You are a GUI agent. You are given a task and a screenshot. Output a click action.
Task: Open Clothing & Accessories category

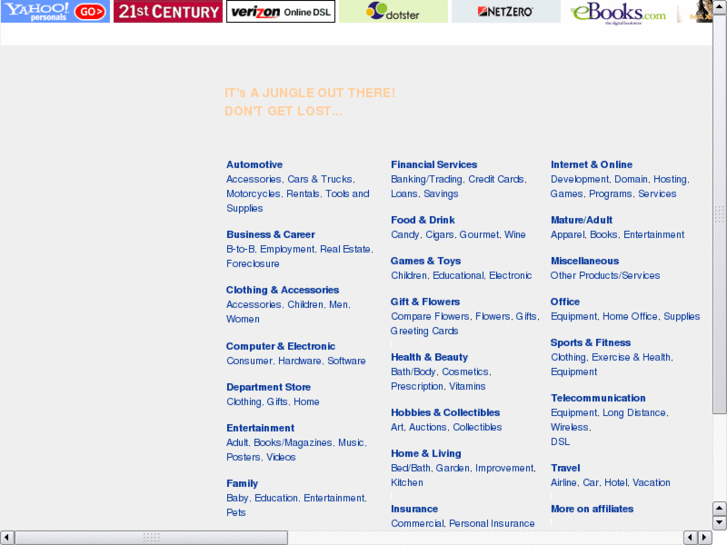(282, 290)
